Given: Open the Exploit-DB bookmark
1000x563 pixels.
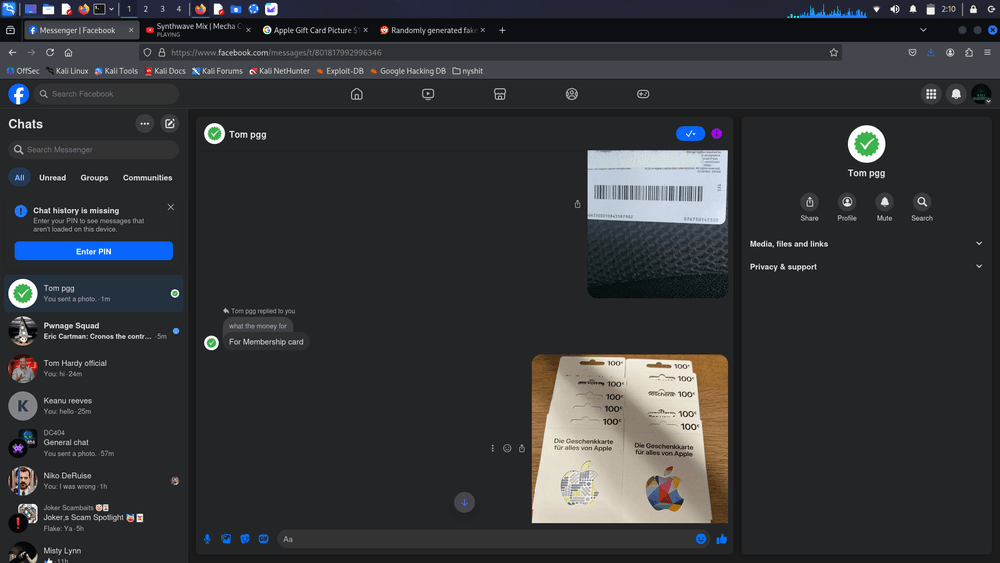Looking at the screenshot, I should click(340, 71).
